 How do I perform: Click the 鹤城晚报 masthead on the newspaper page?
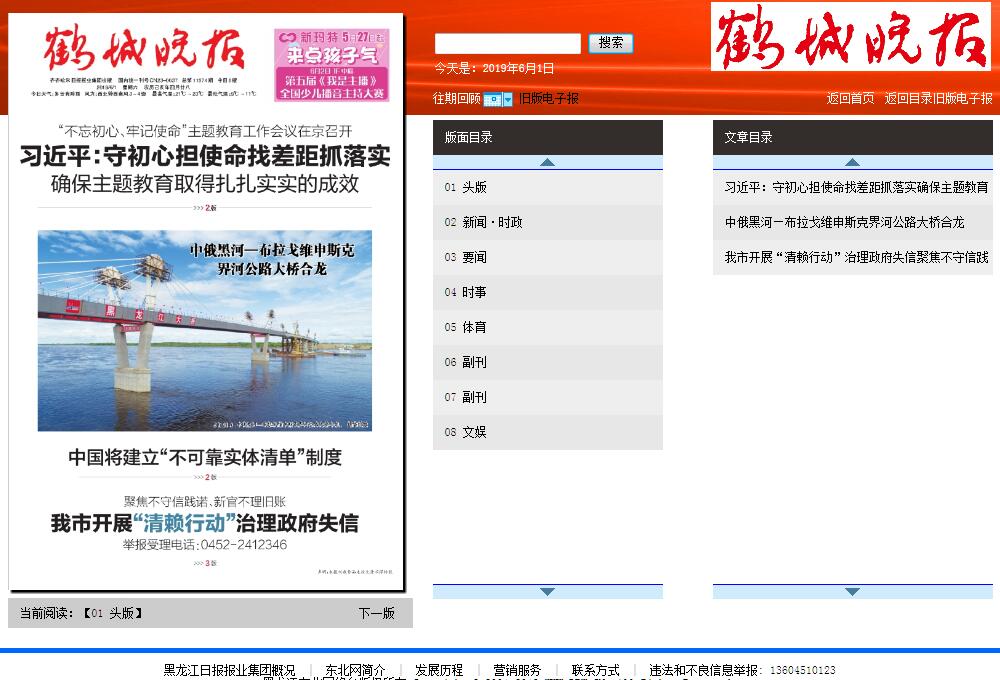145,48
